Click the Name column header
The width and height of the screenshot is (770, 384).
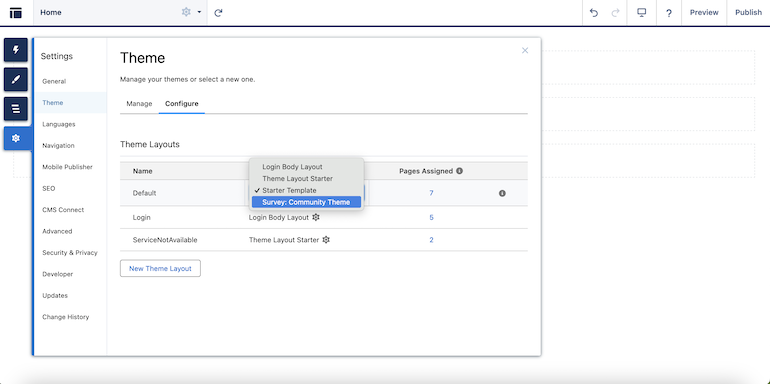[142, 171]
